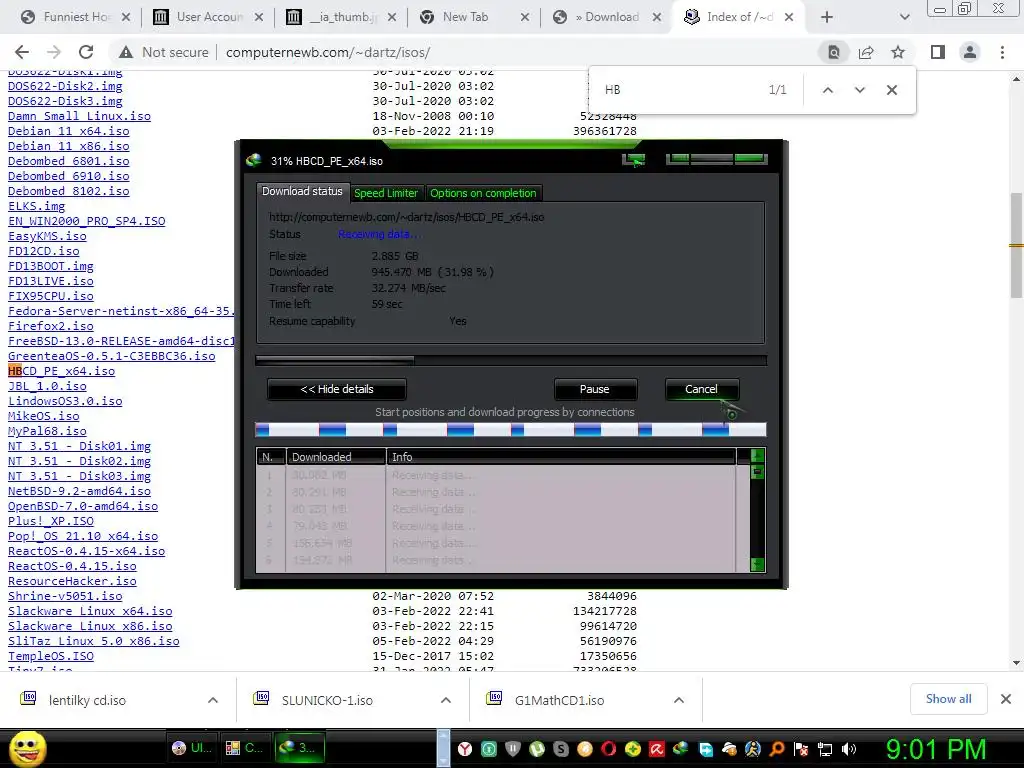Image resolution: width=1024 pixels, height=768 pixels.
Task: Open the Chrome side panel icon
Action: [x=938, y=52]
